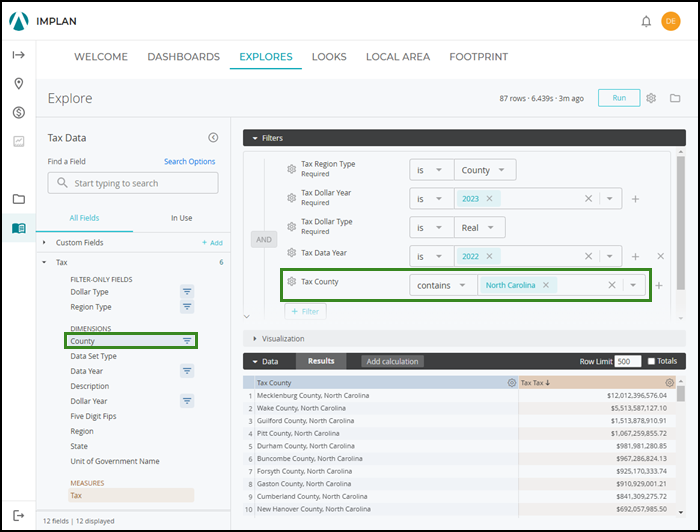Collapse the Tax field group
700x532 pixels.
point(44,262)
